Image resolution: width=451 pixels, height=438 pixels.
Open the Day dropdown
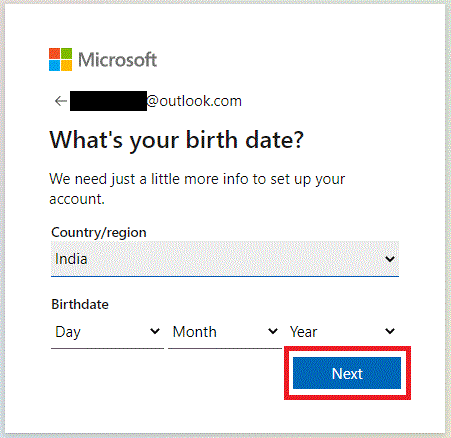click(107, 332)
